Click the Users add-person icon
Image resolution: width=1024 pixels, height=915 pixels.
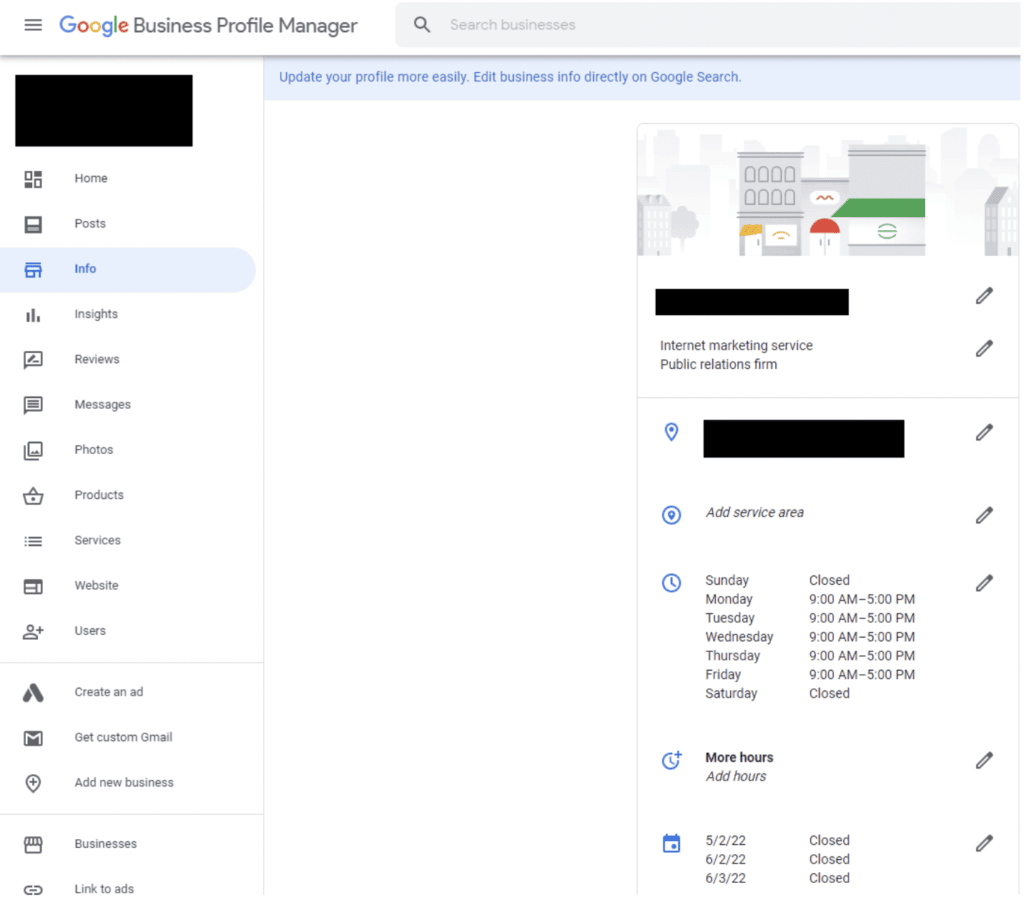point(33,631)
